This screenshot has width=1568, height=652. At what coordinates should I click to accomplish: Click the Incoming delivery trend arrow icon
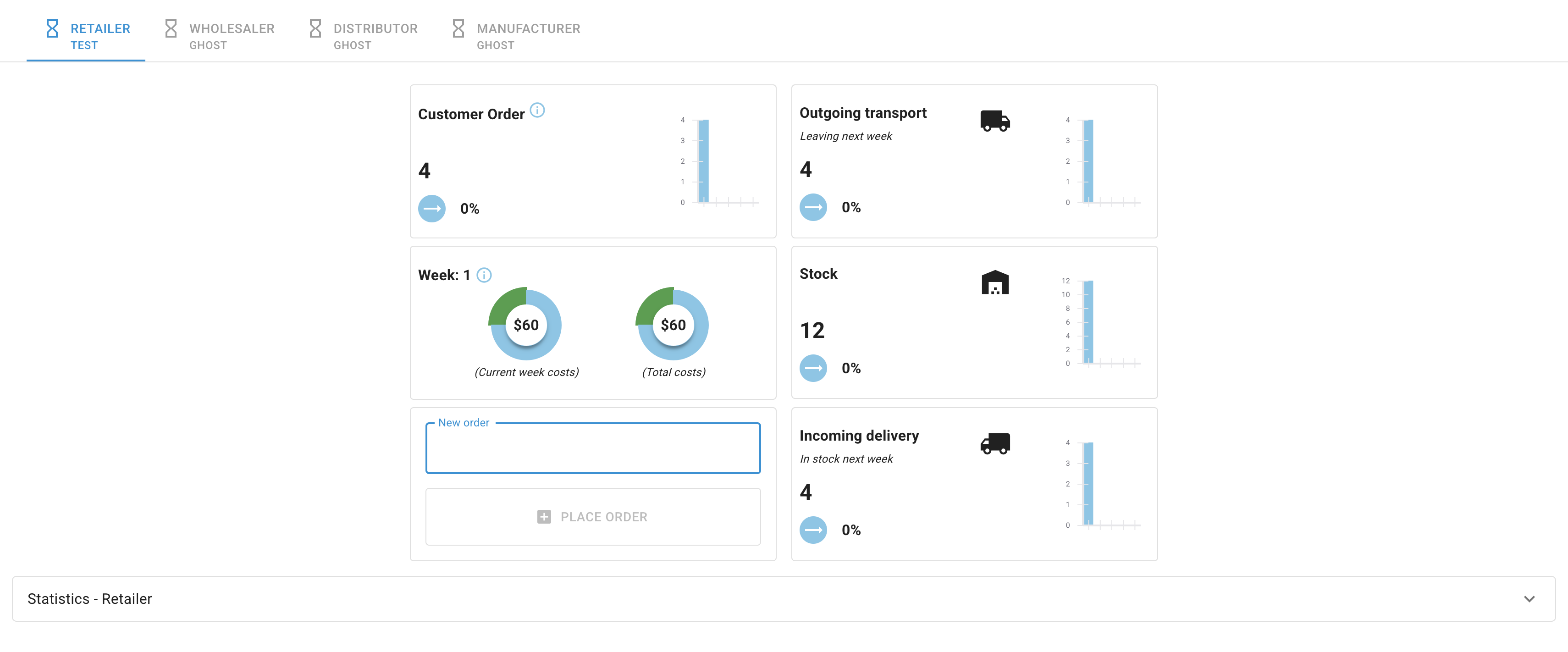(x=812, y=530)
